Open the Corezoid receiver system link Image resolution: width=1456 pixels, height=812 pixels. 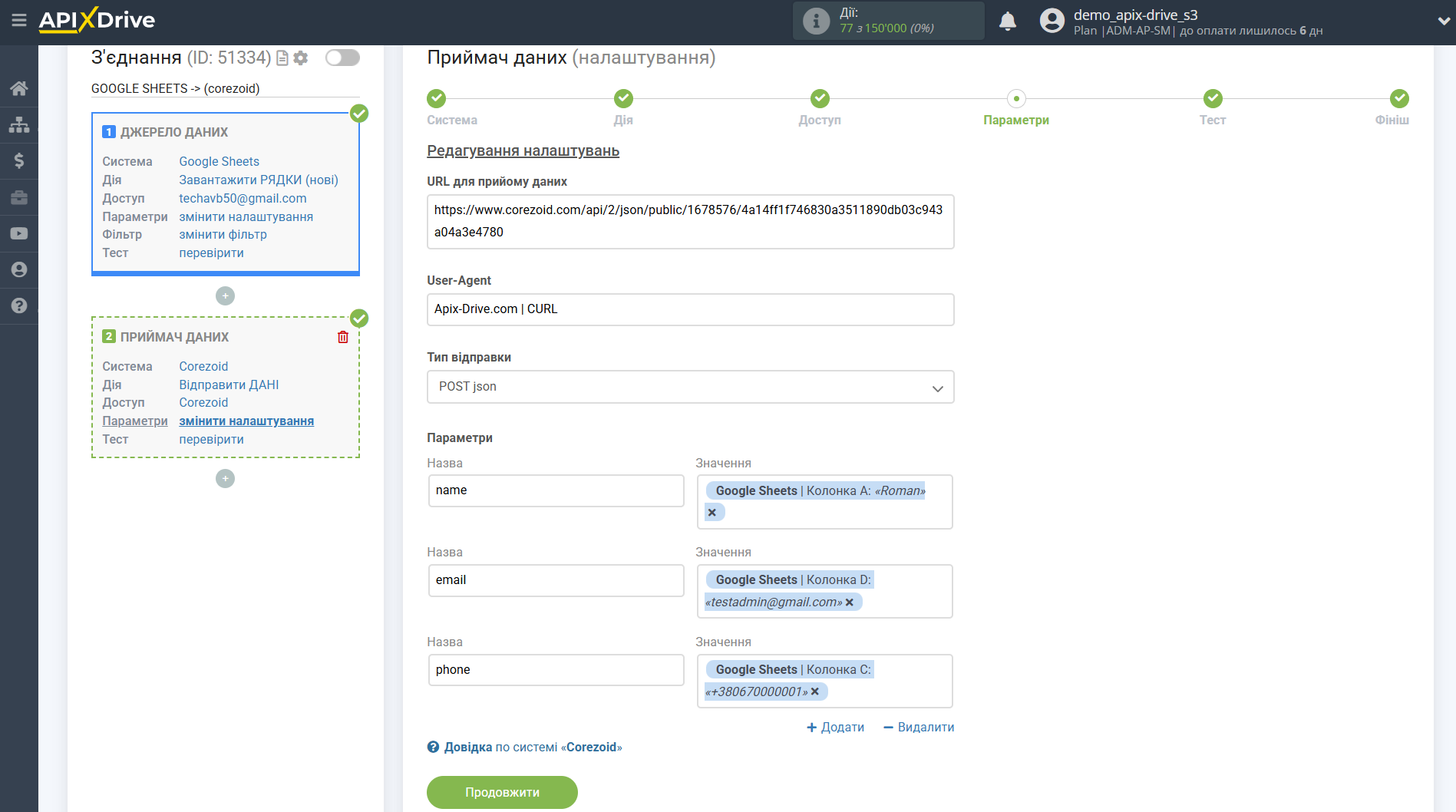[x=203, y=366]
